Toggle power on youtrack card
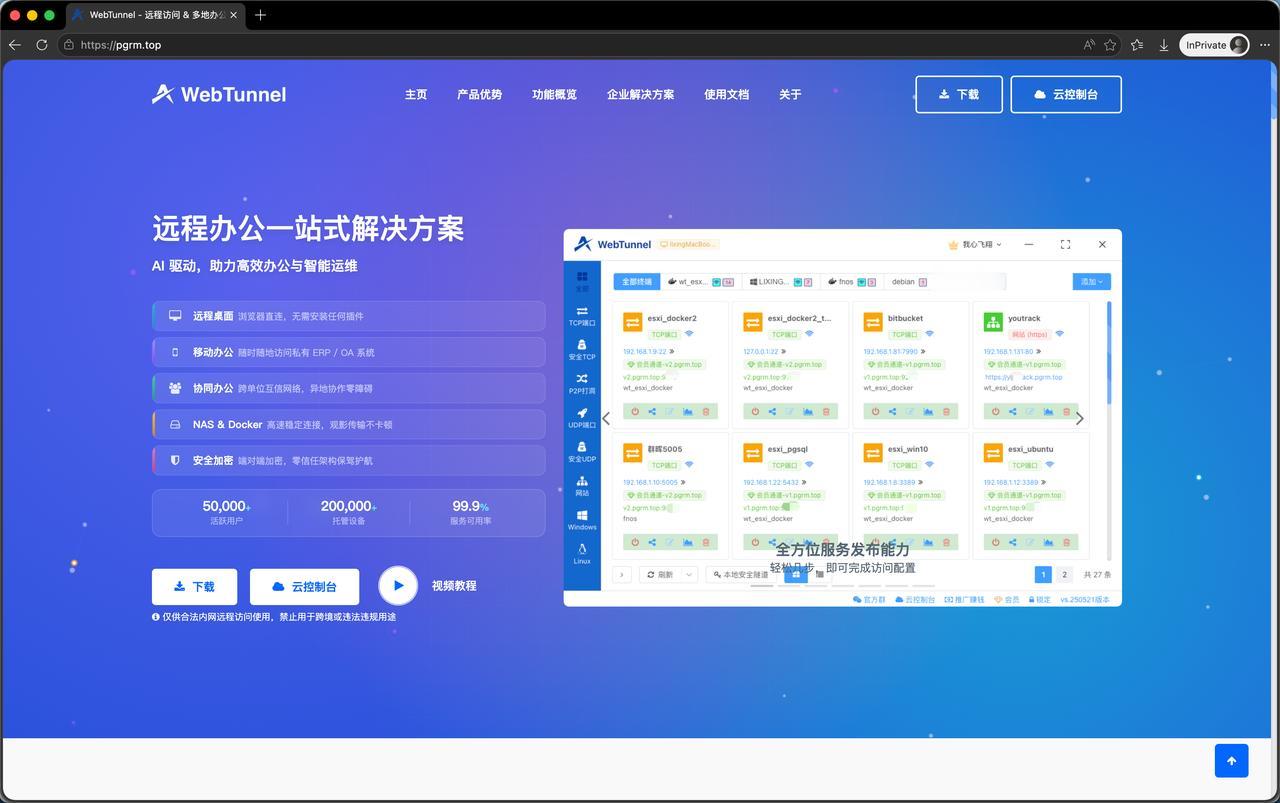Screen dimensions: 1280x803 coord(994,412)
